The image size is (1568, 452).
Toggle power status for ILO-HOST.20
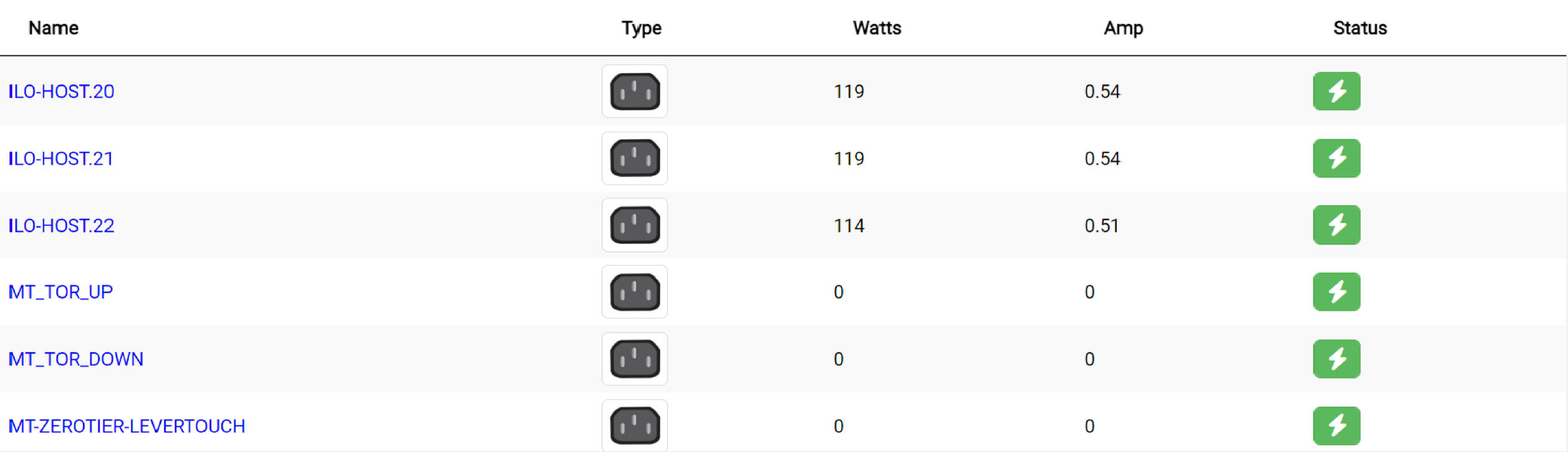coord(1337,92)
